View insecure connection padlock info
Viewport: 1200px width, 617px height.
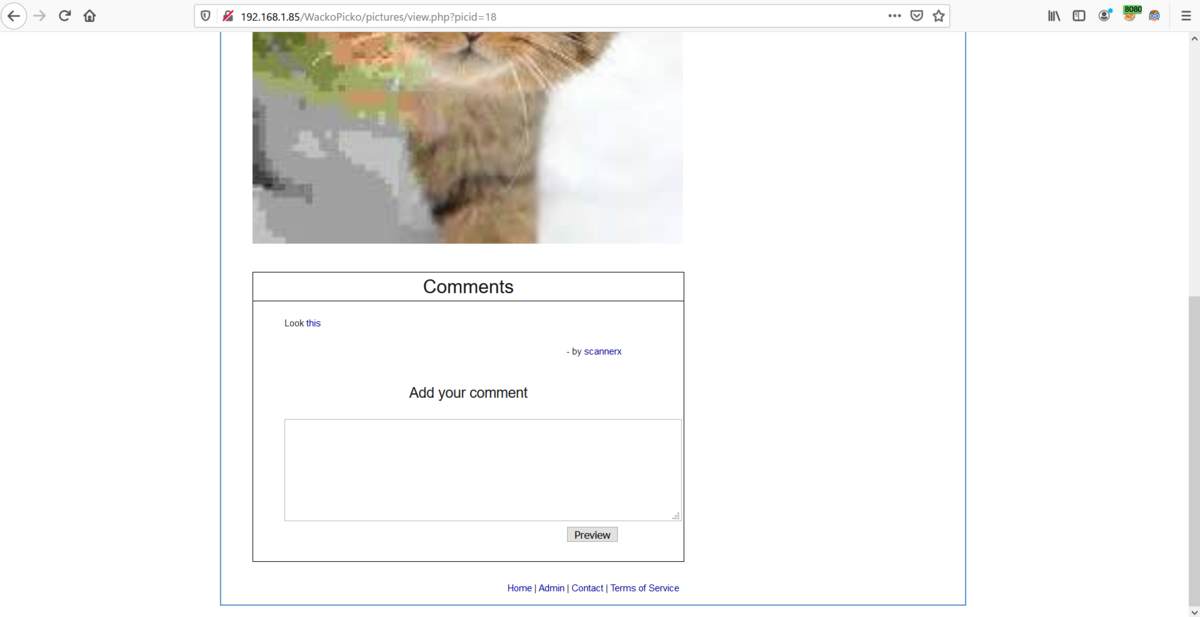[x=228, y=16]
